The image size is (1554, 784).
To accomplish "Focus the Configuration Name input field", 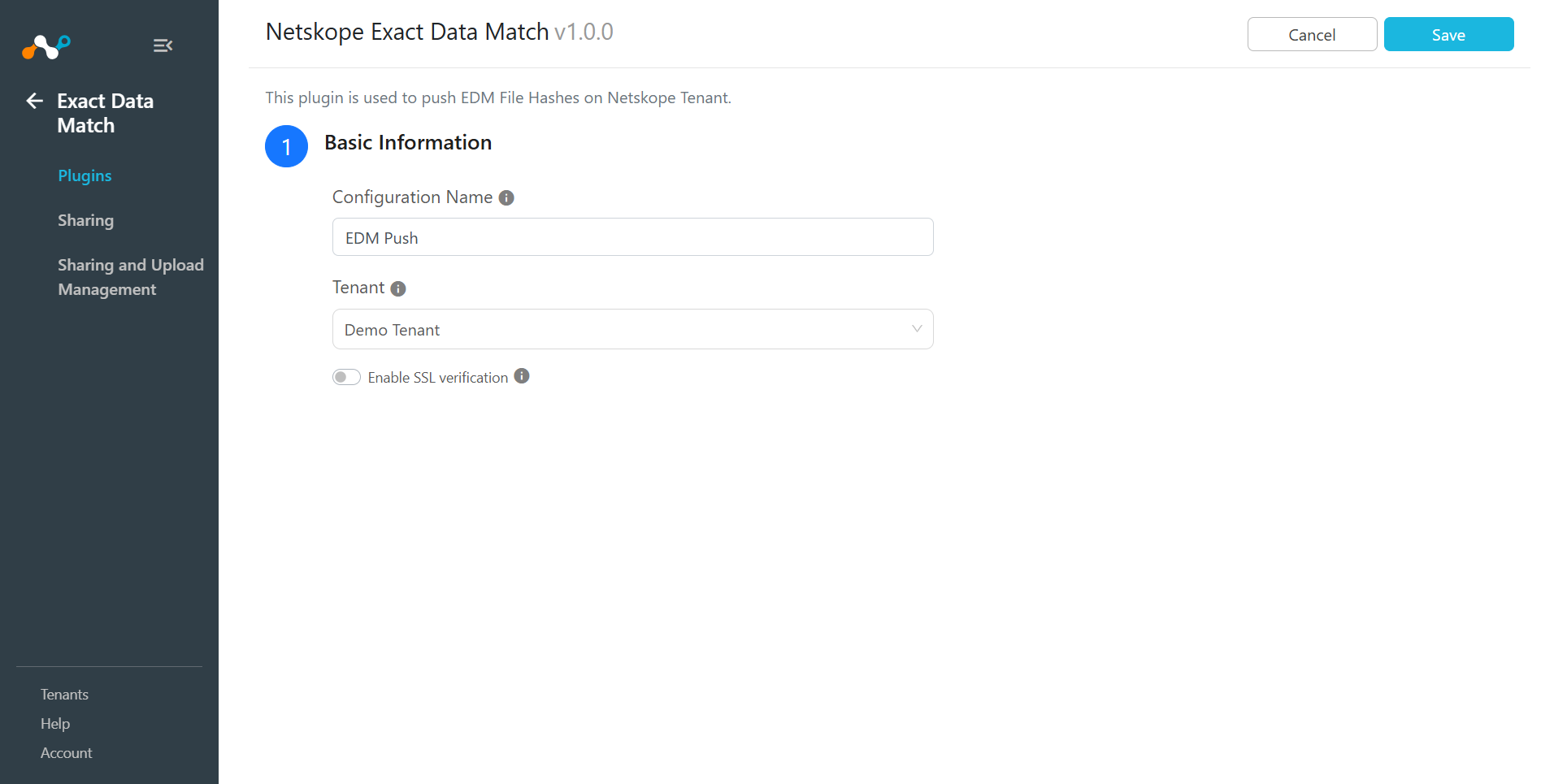I will 632,237.
